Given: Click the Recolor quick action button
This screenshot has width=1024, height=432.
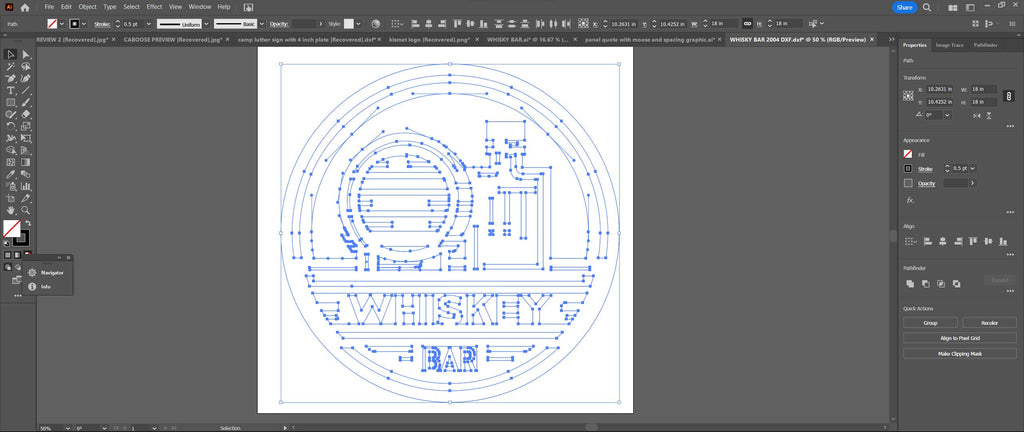Looking at the screenshot, I should tap(989, 323).
